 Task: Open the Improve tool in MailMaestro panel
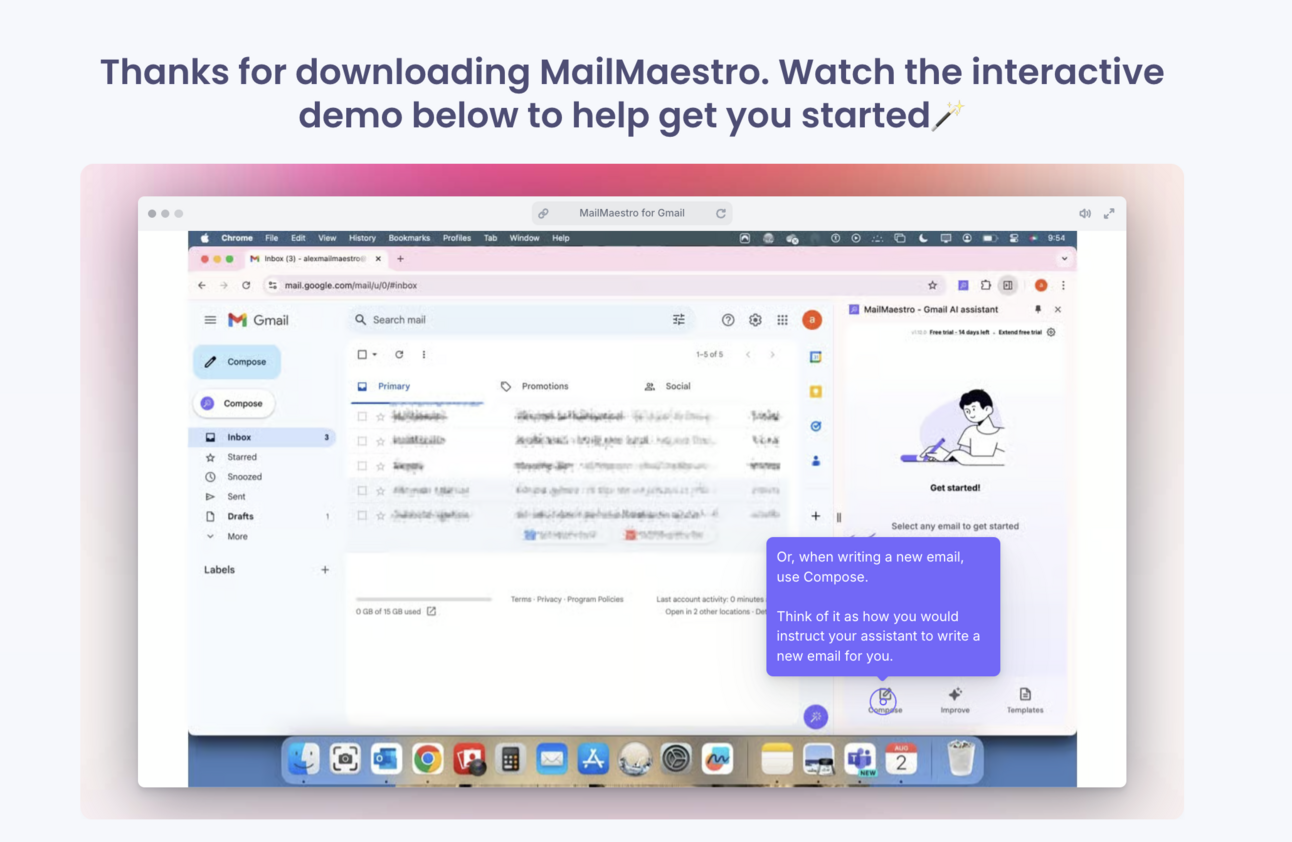click(x=955, y=700)
